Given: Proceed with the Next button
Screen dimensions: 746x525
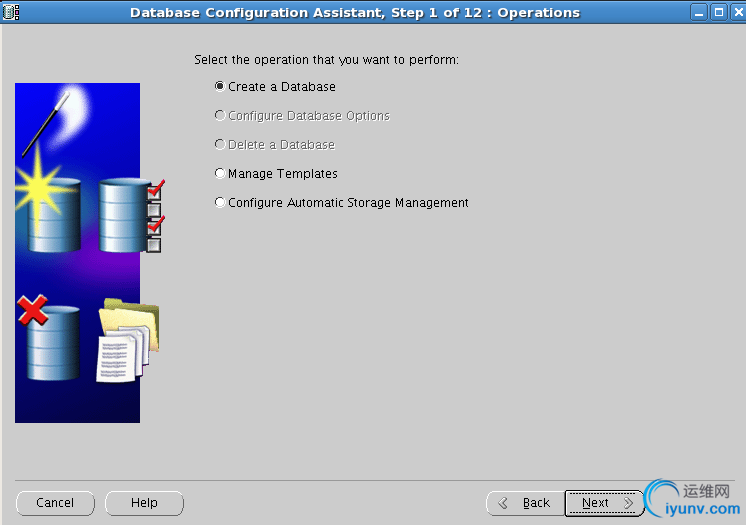Looking at the screenshot, I should [x=604, y=503].
